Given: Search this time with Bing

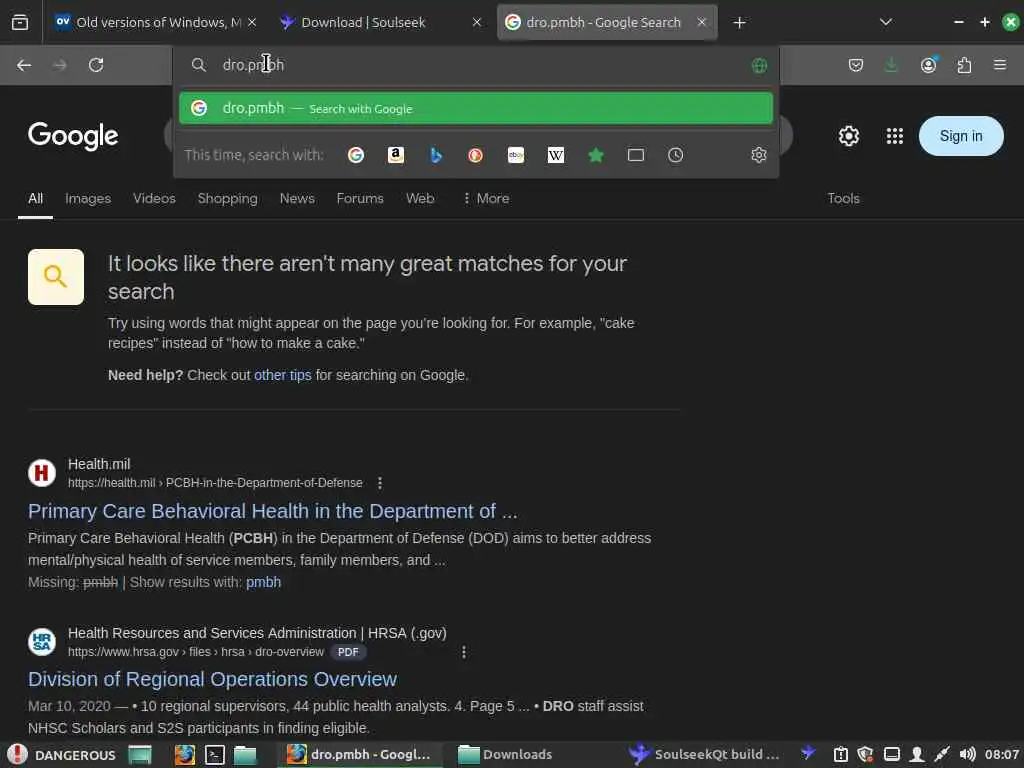Looking at the screenshot, I should pyautogui.click(x=436, y=155).
